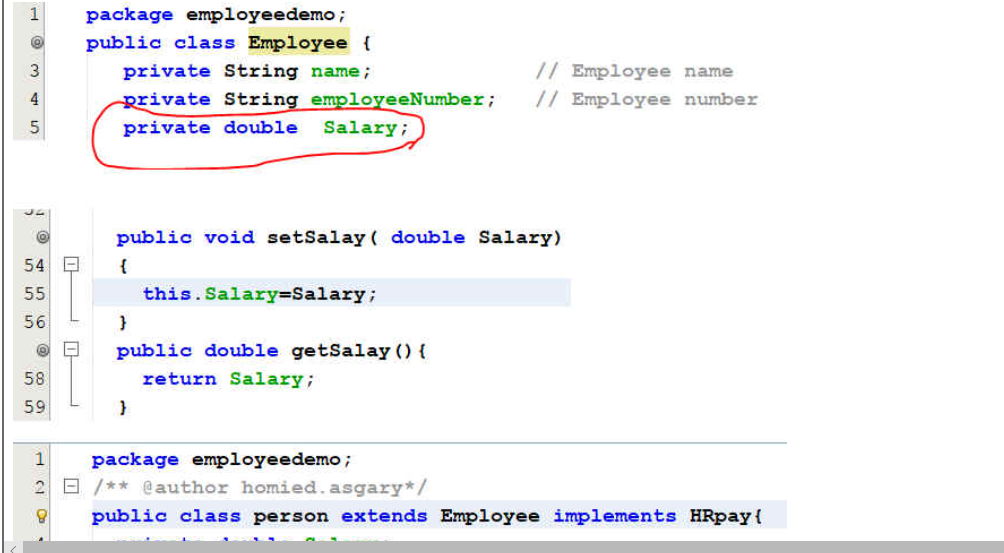This screenshot has height=553, width=1004.
Task: Click the 'getSalay' method name
Action: pyautogui.click(x=341, y=351)
